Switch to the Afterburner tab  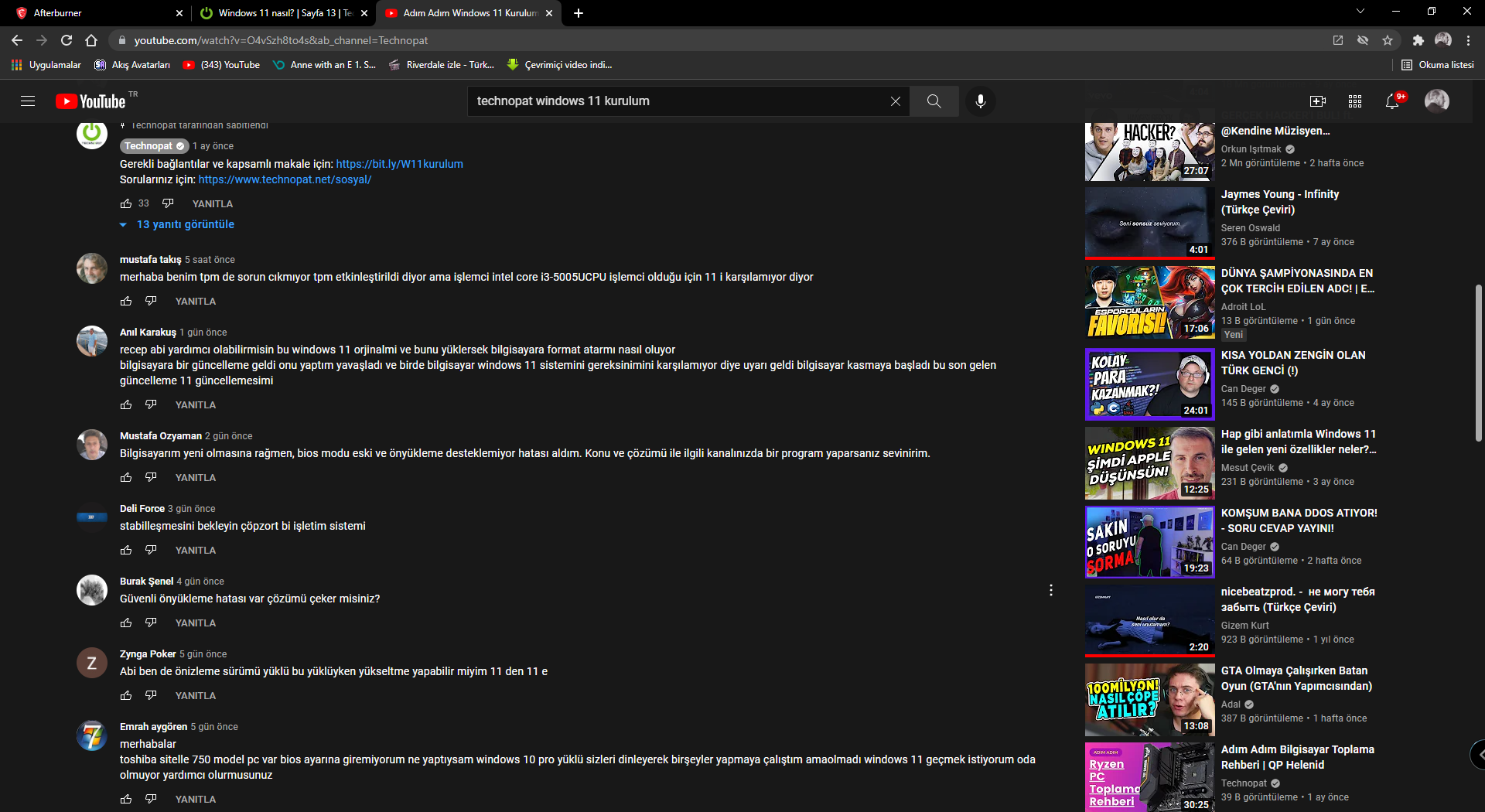[97, 13]
